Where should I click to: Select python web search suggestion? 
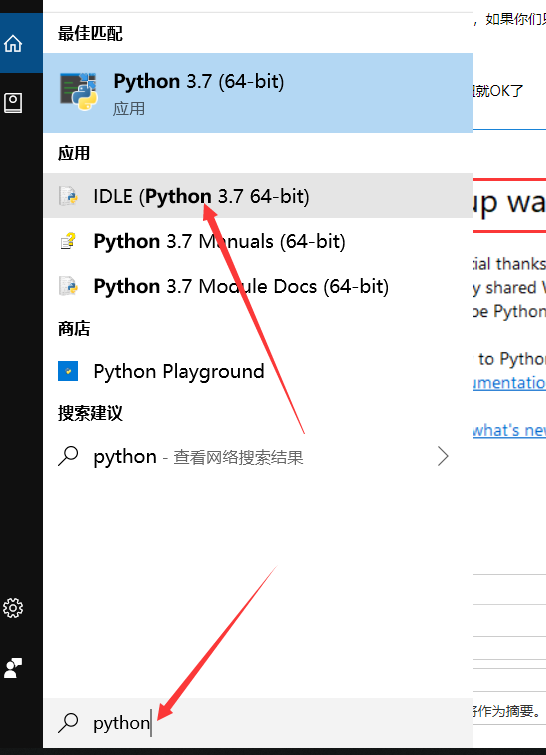[258, 456]
